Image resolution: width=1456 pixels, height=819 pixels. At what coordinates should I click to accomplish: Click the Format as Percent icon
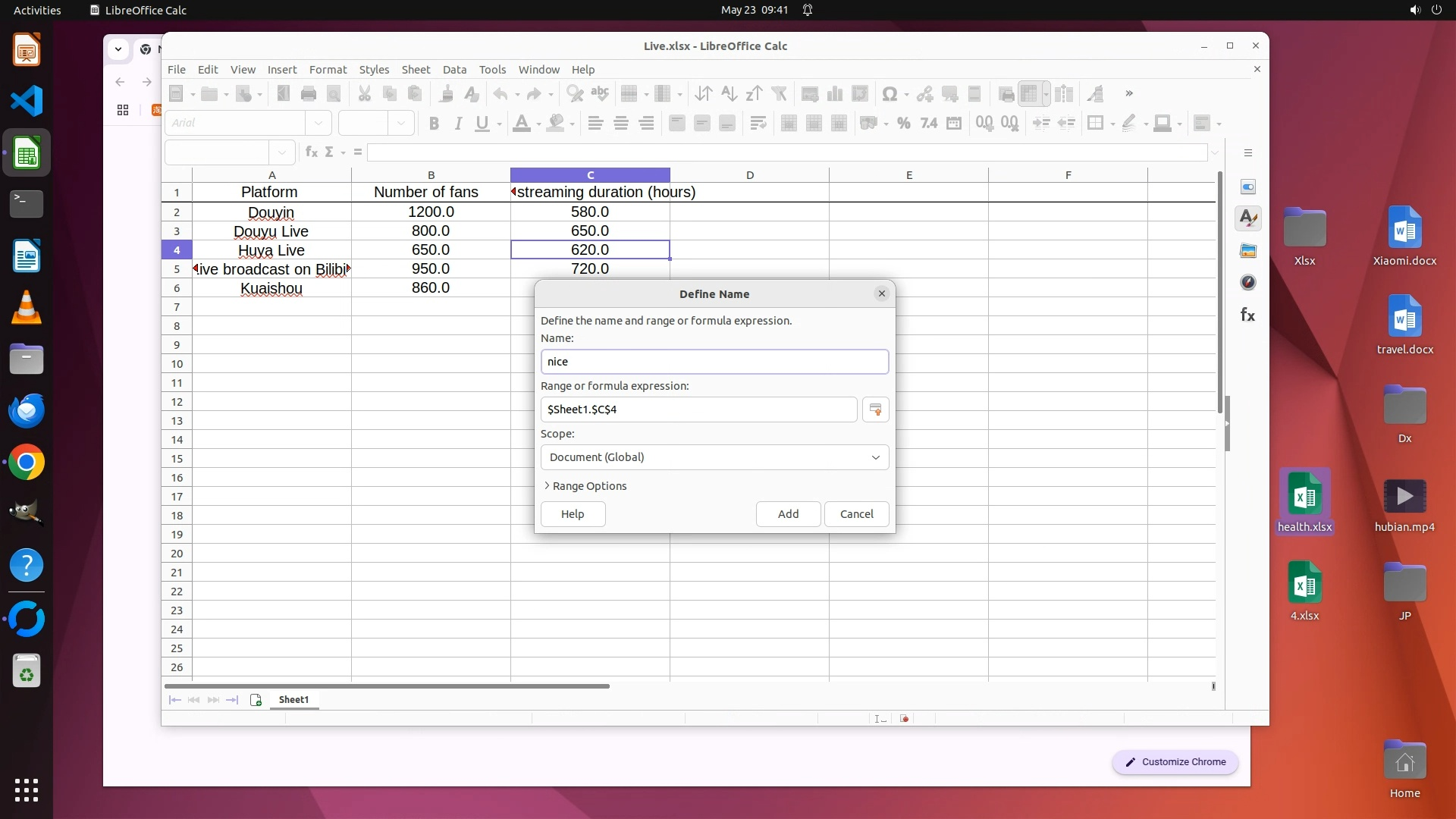pyautogui.click(x=903, y=124)
